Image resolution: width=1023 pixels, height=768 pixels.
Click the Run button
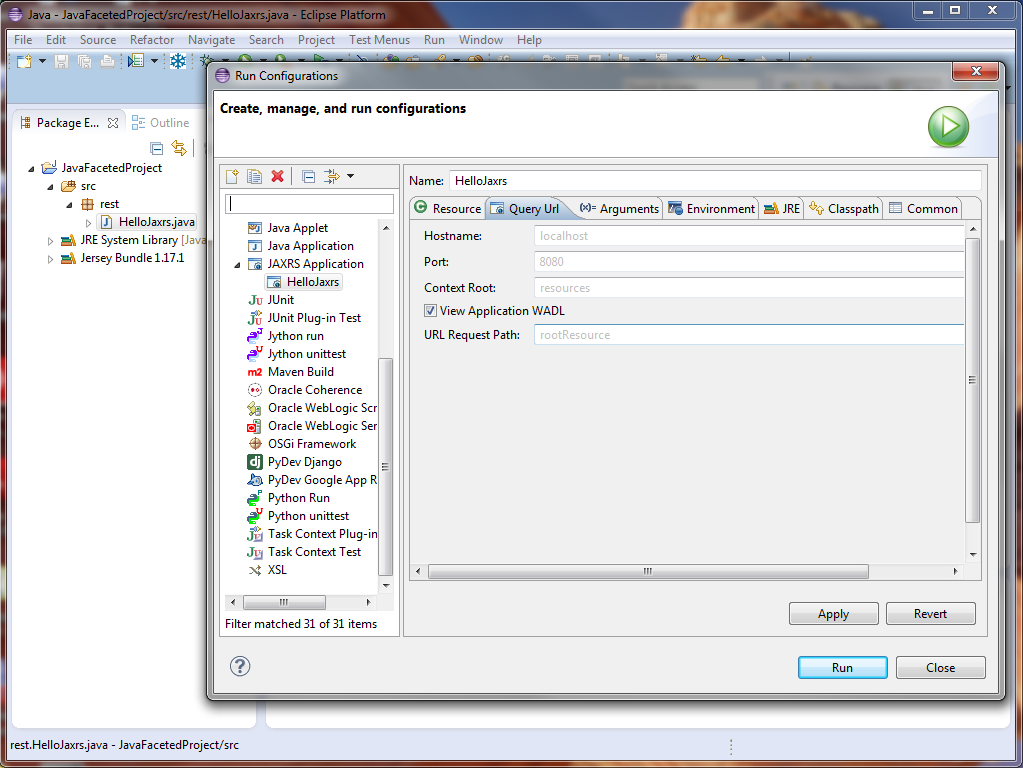tap(842, 668)
